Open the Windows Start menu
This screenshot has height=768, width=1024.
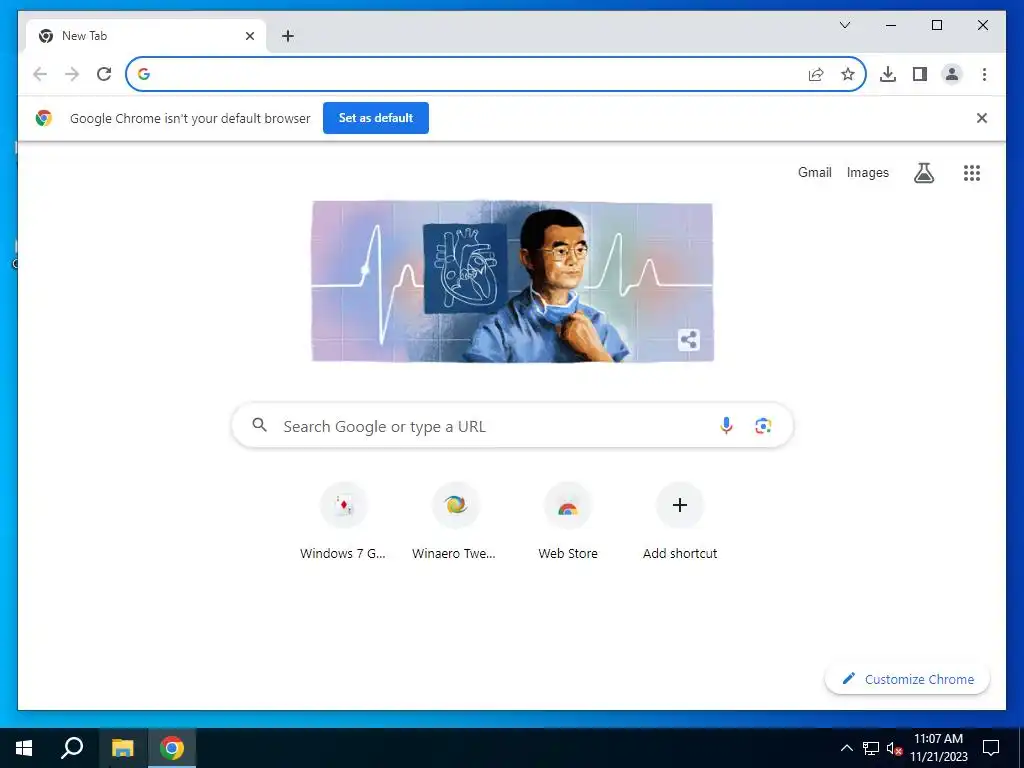pyautogui.click(x=24, y=748)
